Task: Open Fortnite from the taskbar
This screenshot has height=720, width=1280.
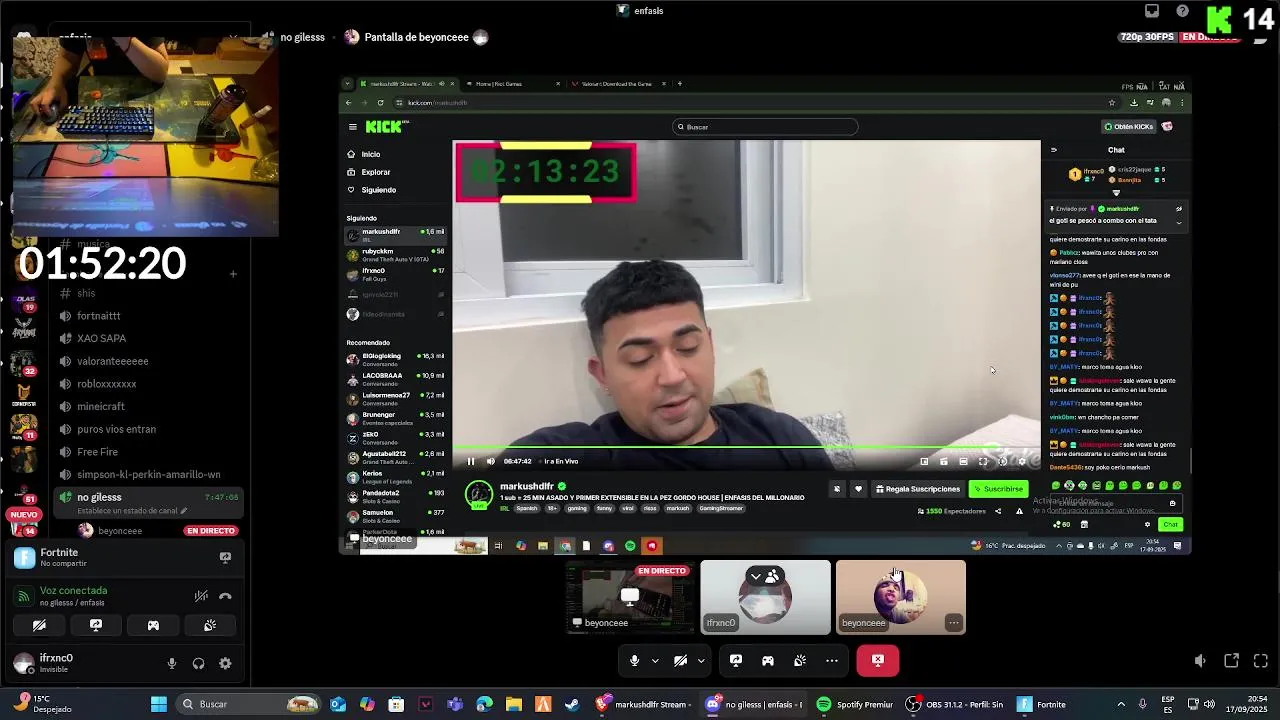Action: pos(1042,704)
